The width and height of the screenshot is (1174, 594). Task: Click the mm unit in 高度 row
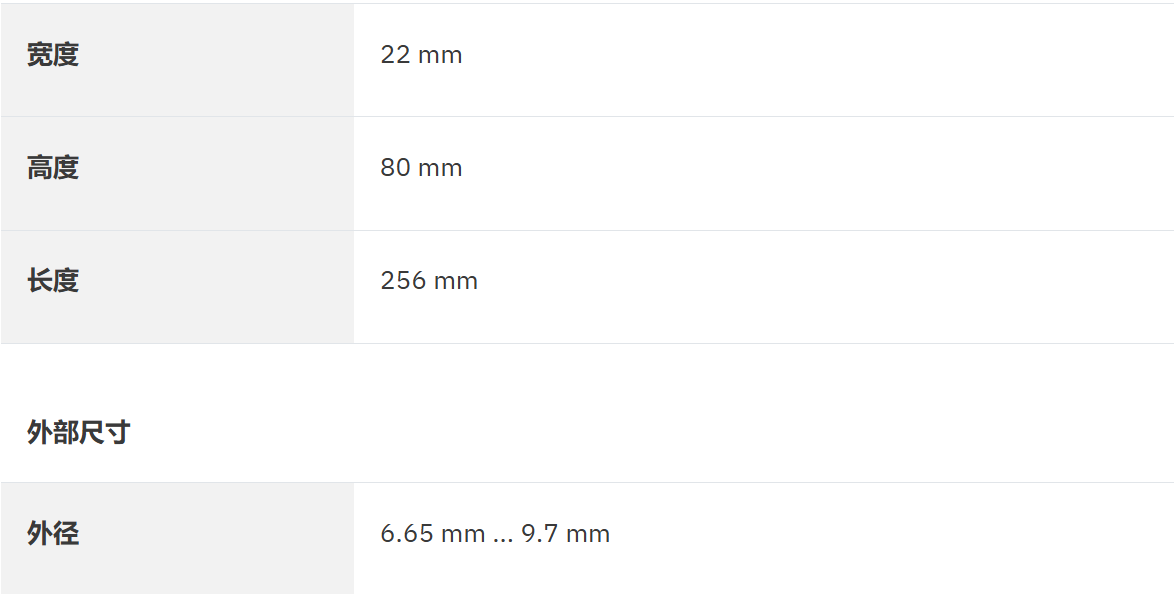pos(440,168)
